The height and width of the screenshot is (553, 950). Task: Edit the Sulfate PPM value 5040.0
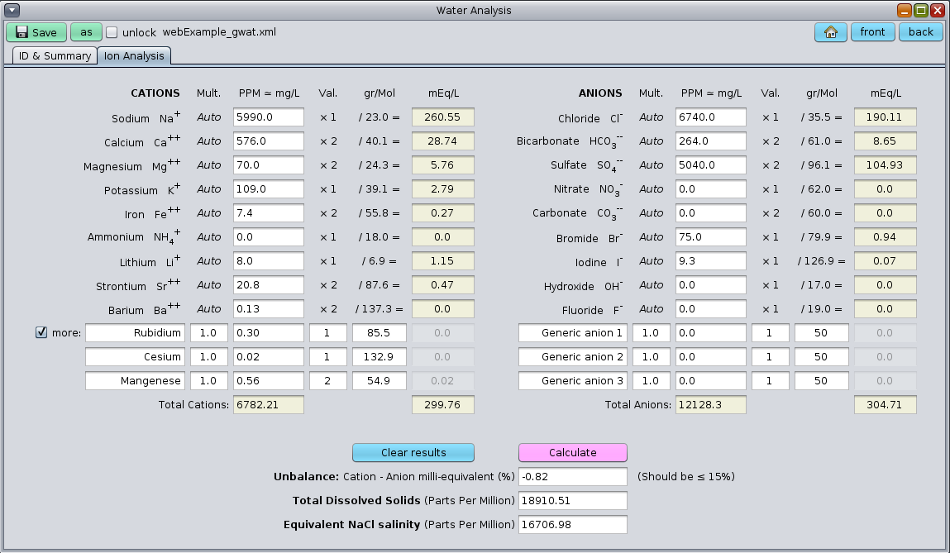coord(711,165)
